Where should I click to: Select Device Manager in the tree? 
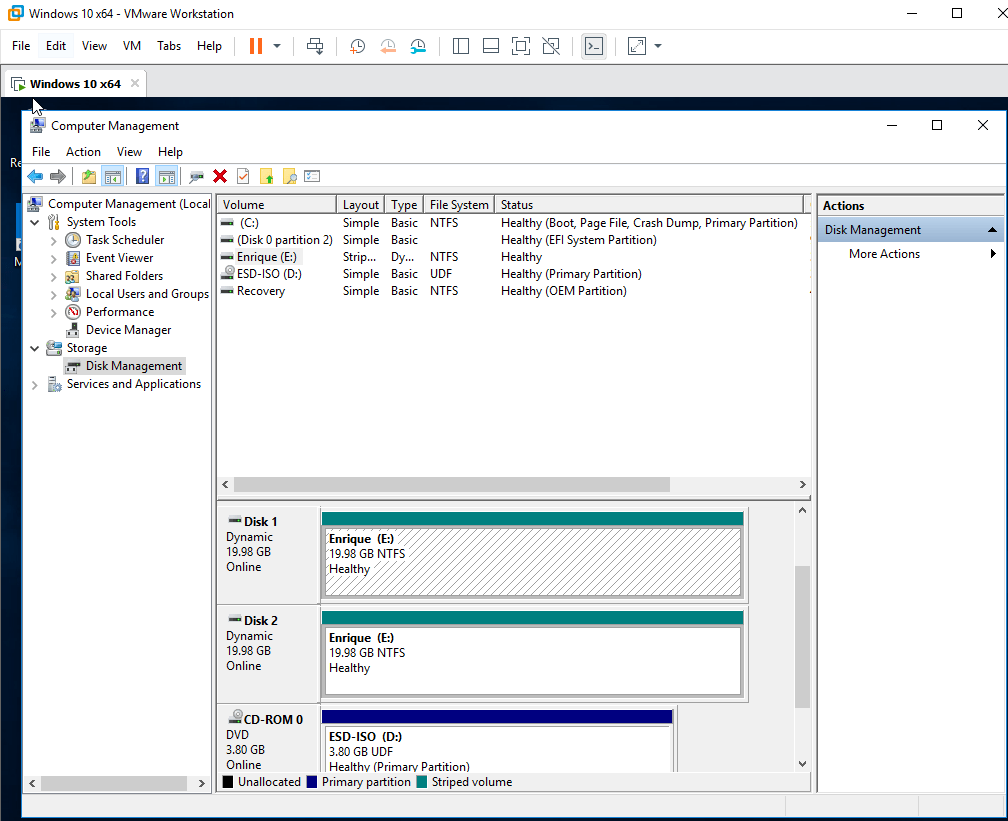point(129,330)
